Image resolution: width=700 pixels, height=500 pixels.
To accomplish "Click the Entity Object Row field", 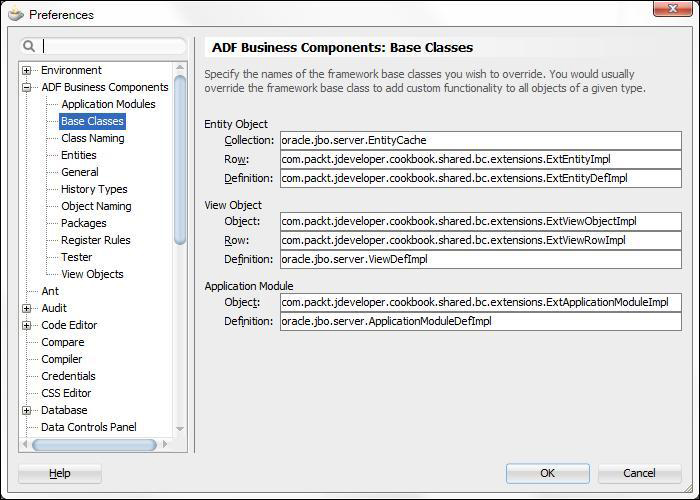I will 481,159.
